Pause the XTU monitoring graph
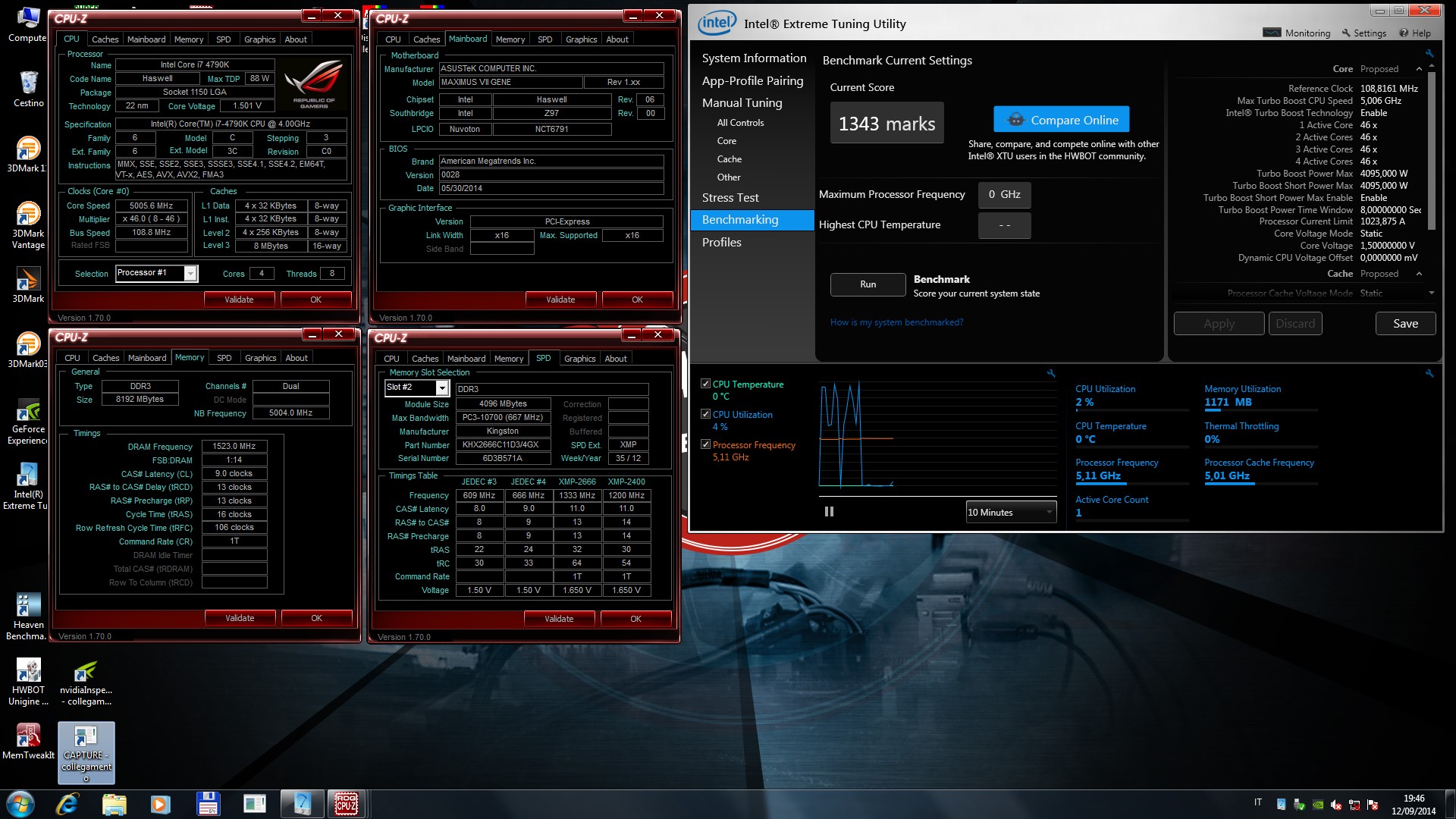 pyautogui.click(x=829, y=512)
